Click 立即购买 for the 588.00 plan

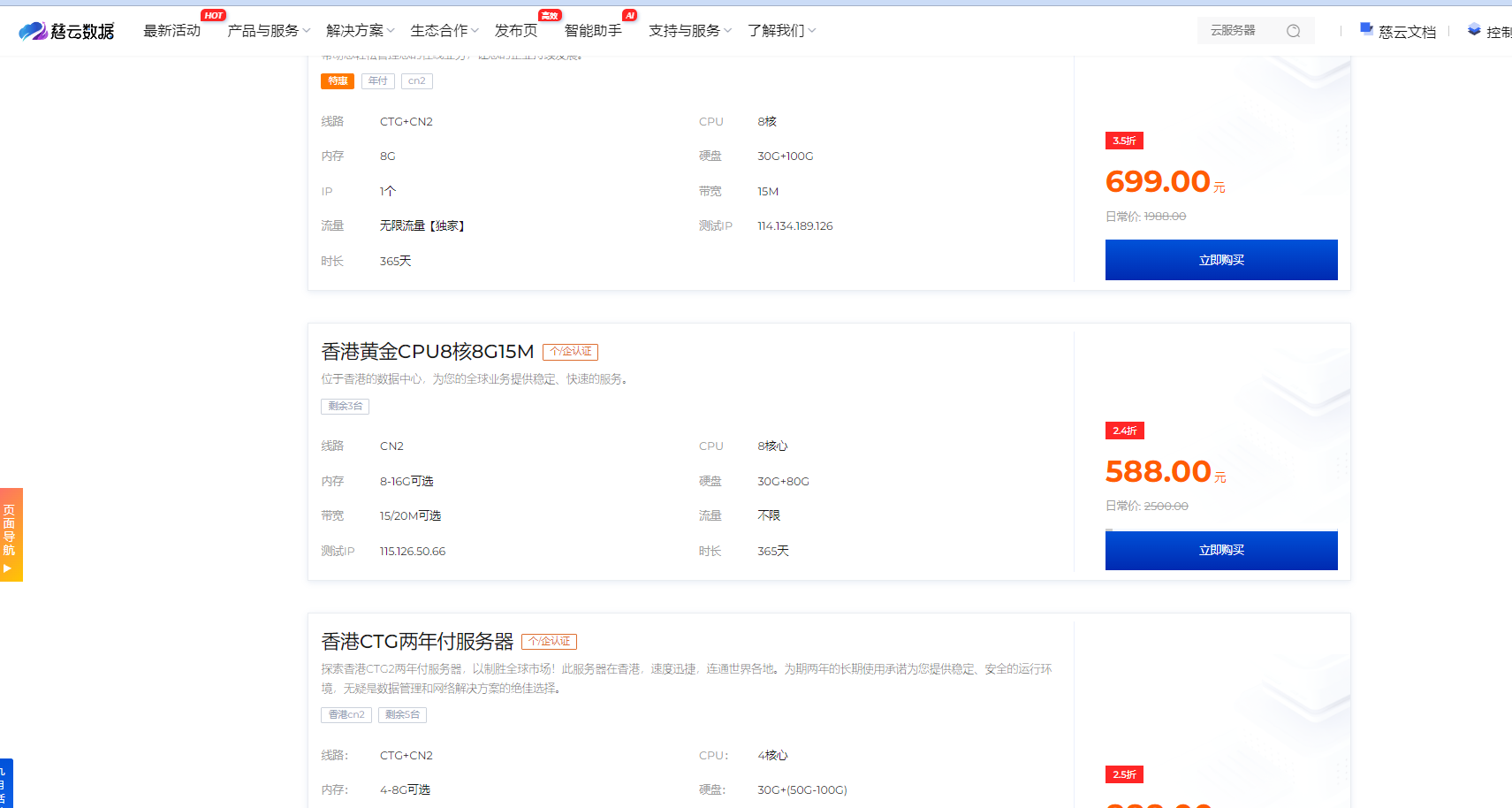(x=1220, y=550)
